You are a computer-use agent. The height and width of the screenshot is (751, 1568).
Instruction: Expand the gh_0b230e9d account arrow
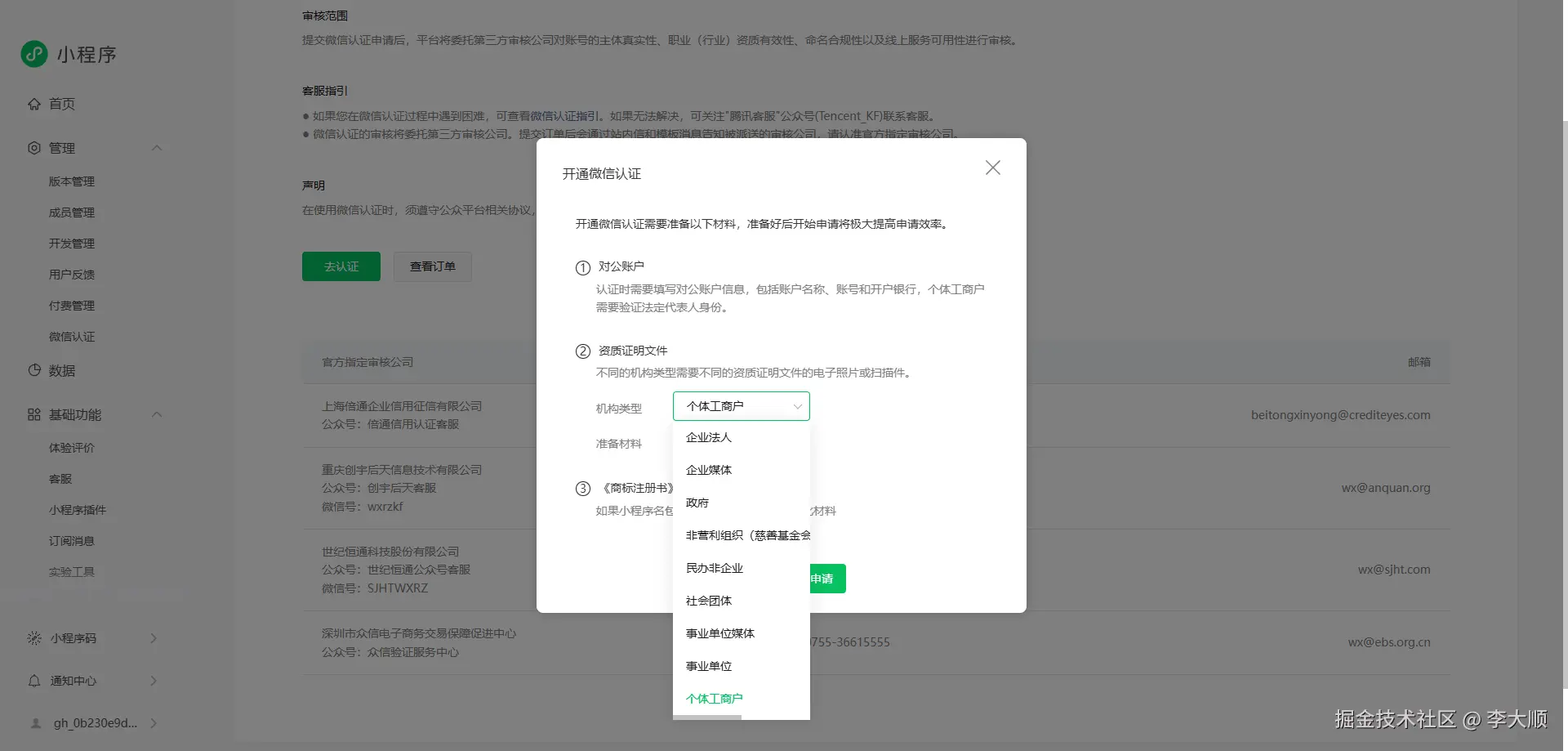(154, 723)
